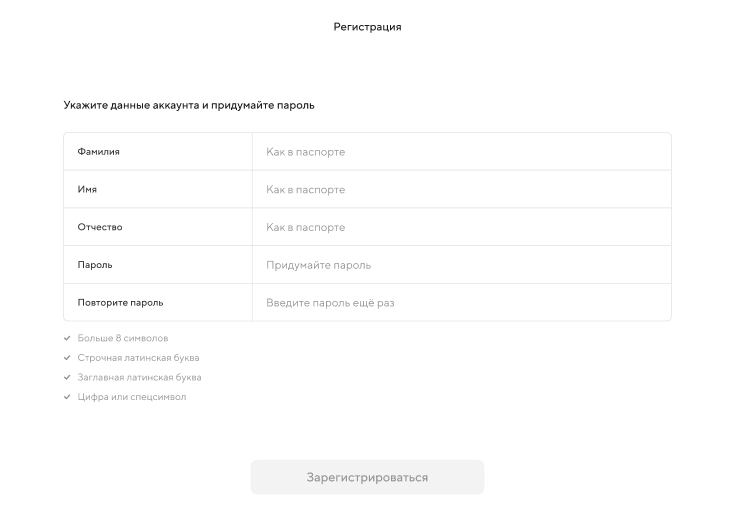Viewport: 741px width, 519px height.
Task: Click checkmark icon beside 'Заглавная латинская буква'
Action: coord(67,378)
